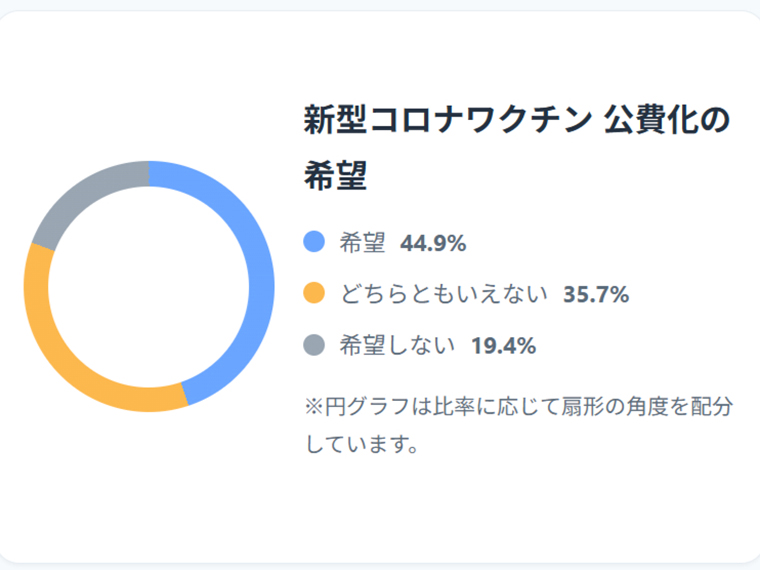Click the 35.7% value
The image size is (760, 570).
point(596,294)
